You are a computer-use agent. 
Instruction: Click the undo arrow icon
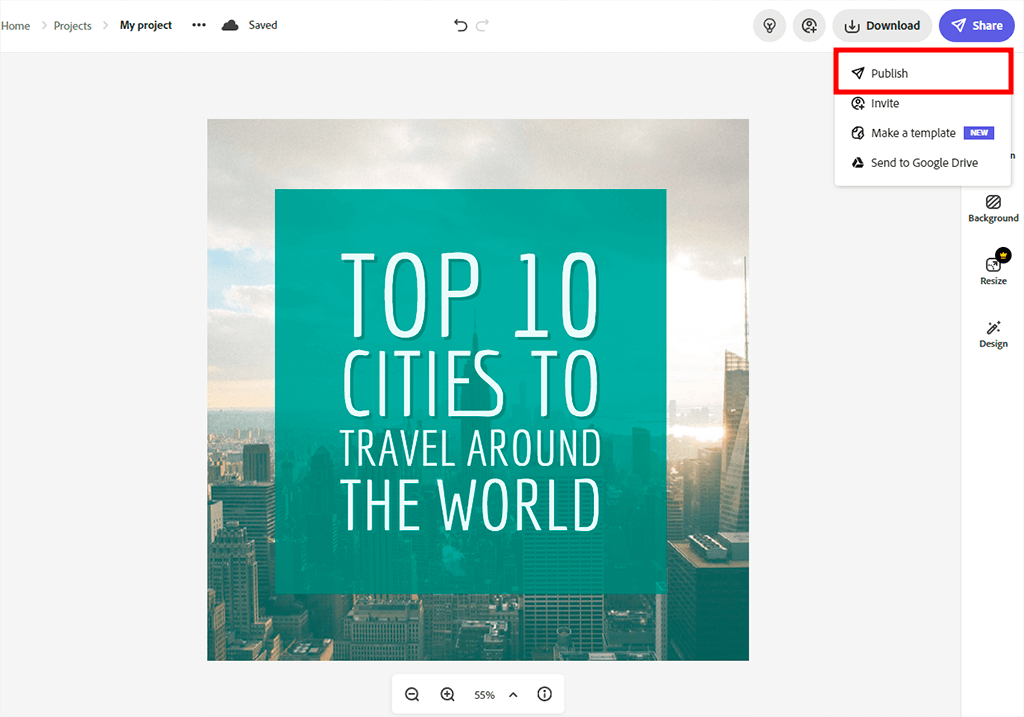point(460,25)
